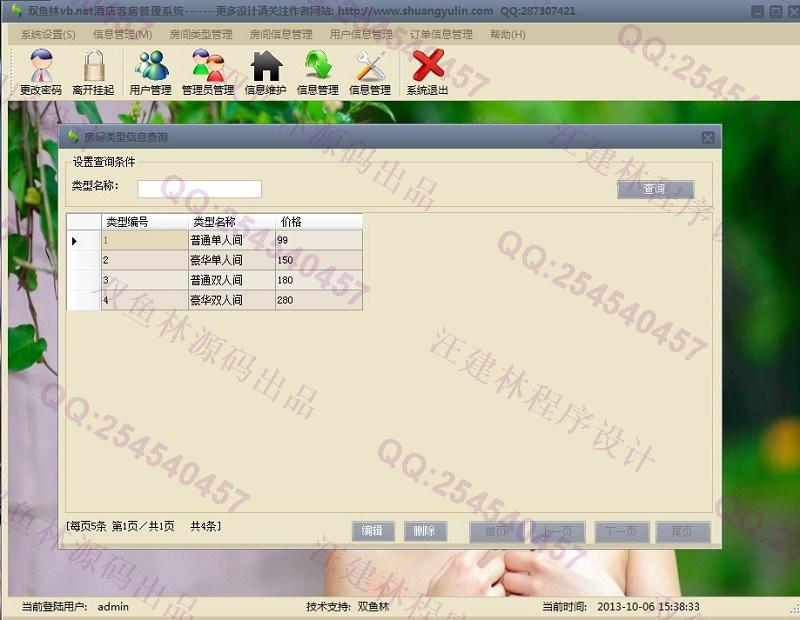
Task: Open the 帮助(H) menu
Action: [508, 35]
